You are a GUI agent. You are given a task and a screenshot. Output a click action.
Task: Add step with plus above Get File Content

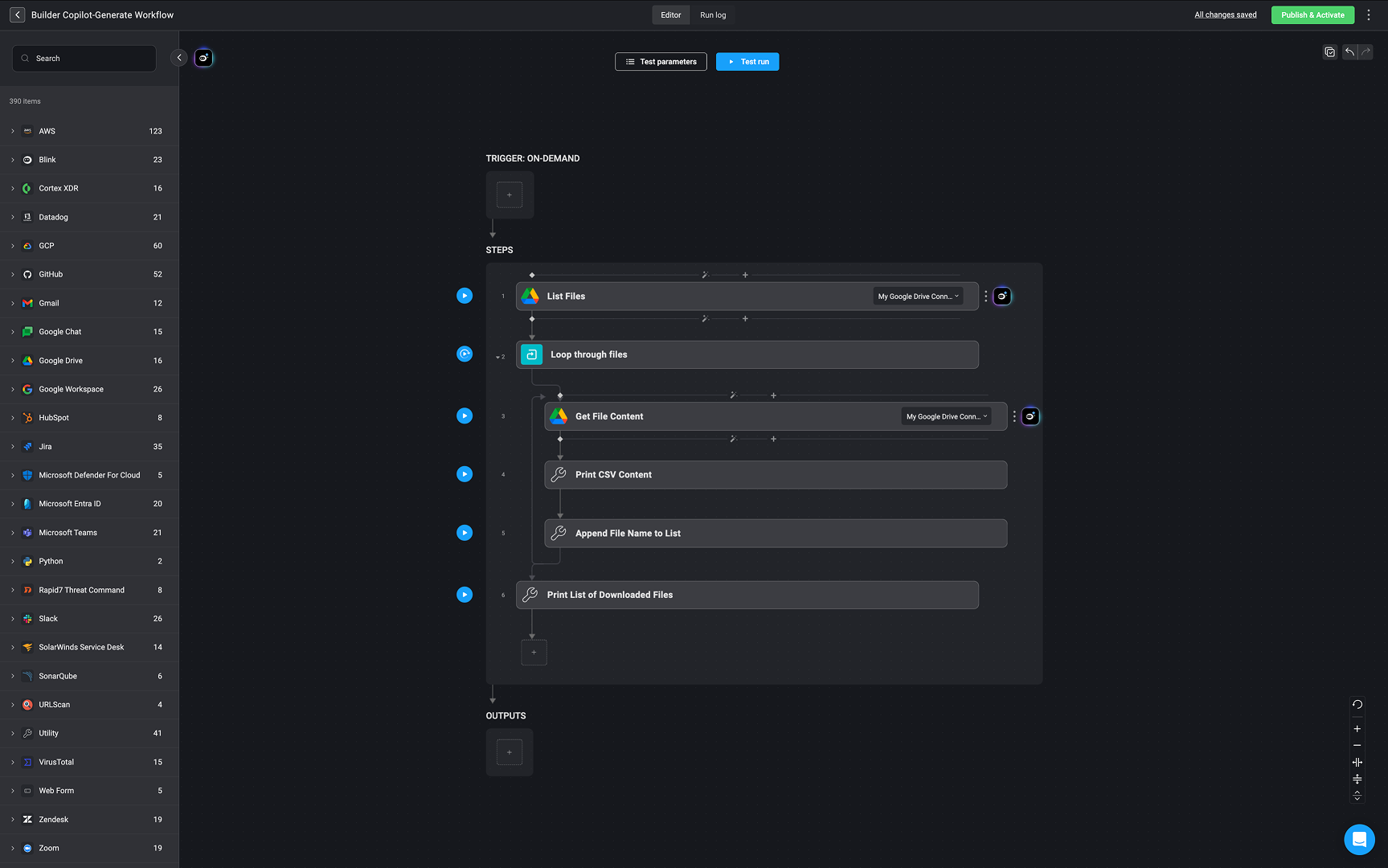pos(773,395)
